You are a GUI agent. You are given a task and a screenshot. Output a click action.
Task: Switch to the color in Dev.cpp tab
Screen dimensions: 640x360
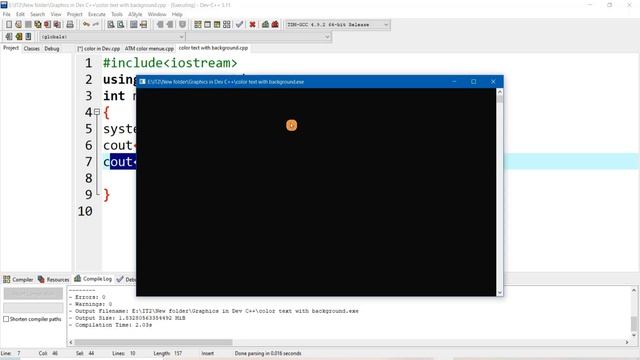point(99,49)
